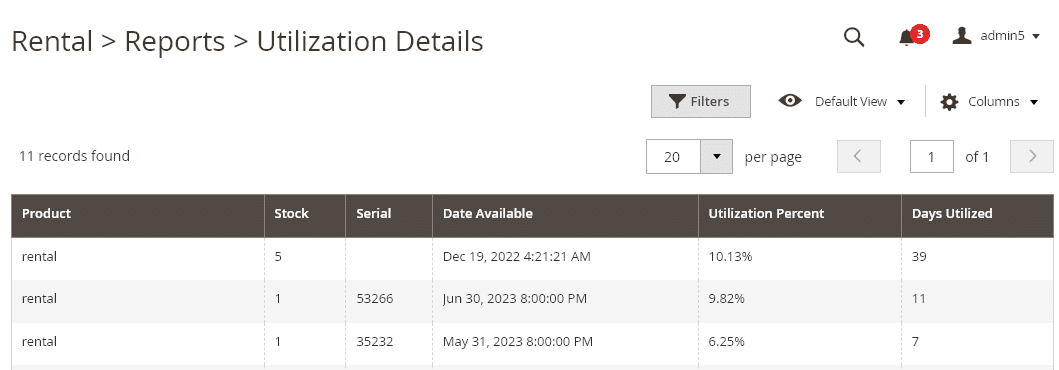Open the per page count dropdown arrow
1059x370 pixels.
(x=717, y=157)
